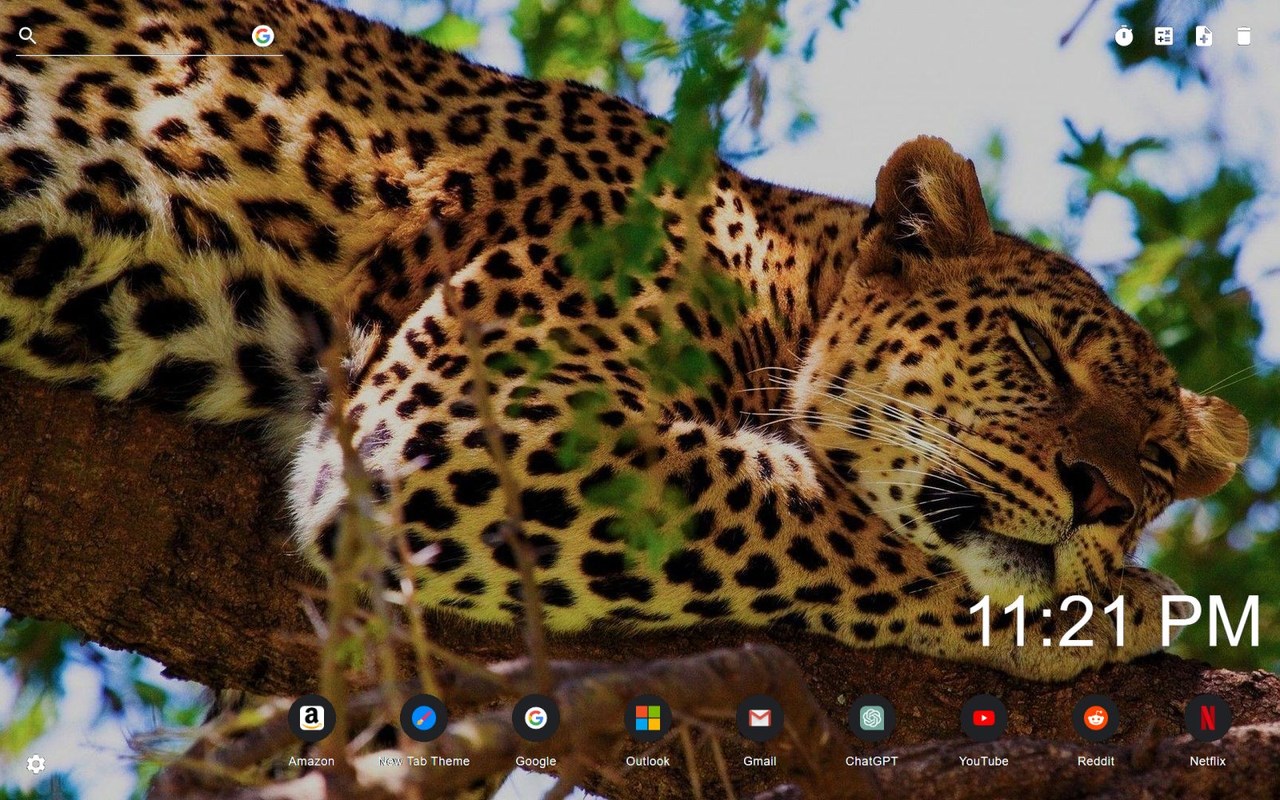Click the Amazon label text

coord(312,761)
